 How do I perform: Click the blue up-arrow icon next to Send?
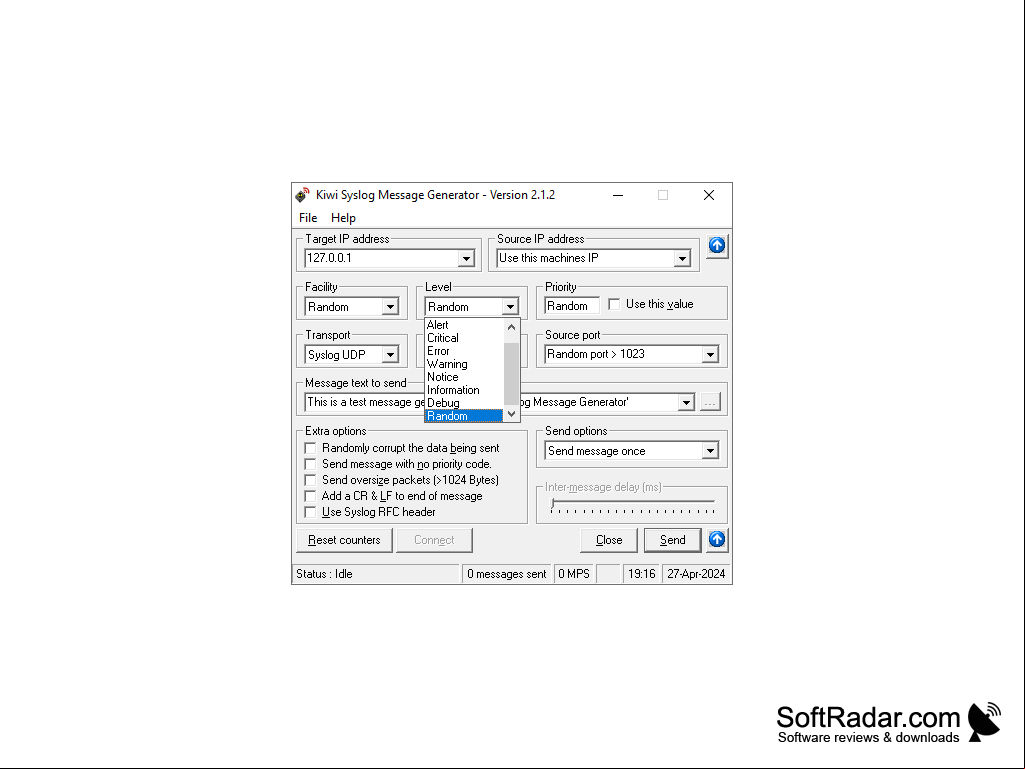tap(717, 539)
